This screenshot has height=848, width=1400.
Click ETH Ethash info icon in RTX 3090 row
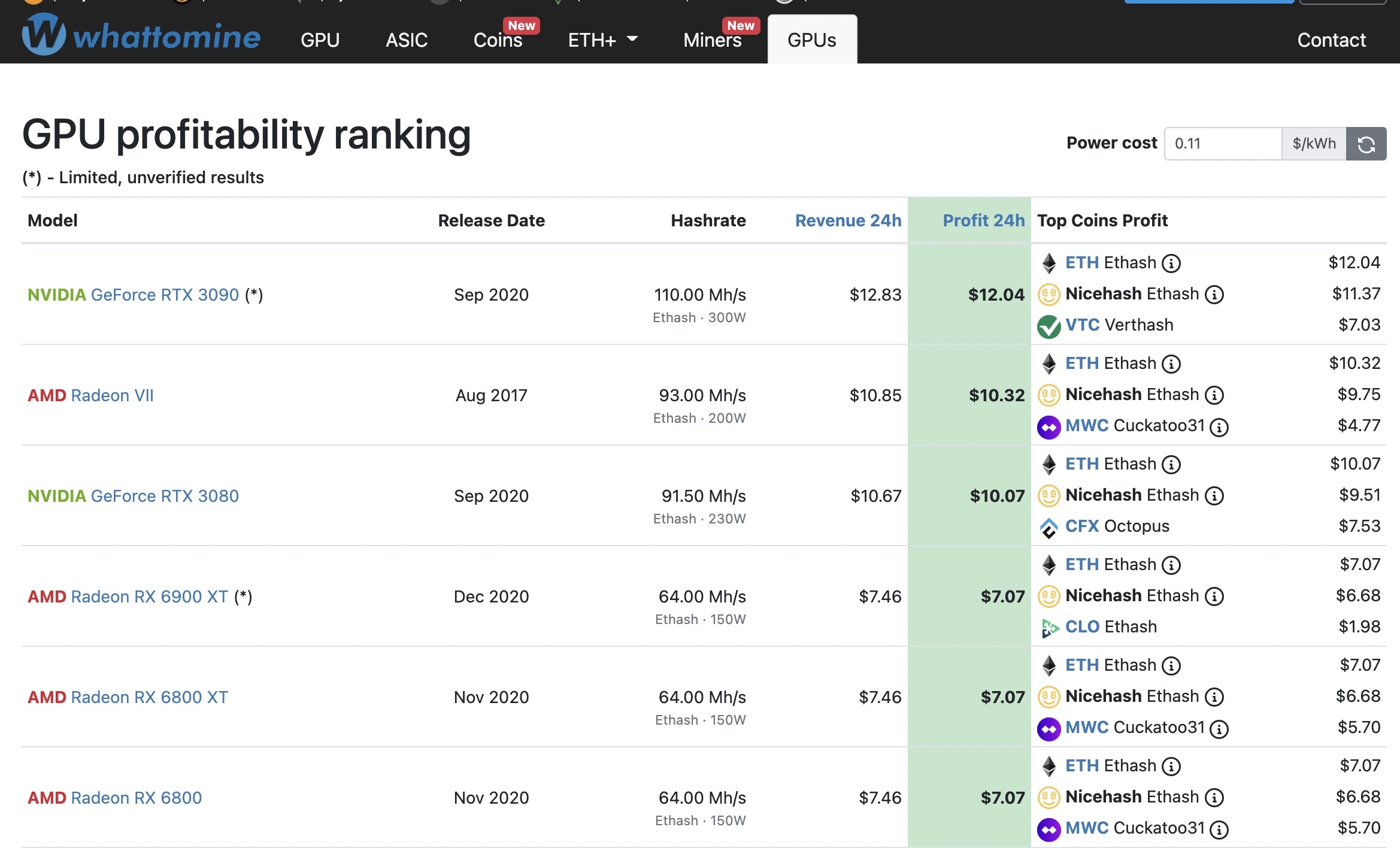pos(1171,264)
